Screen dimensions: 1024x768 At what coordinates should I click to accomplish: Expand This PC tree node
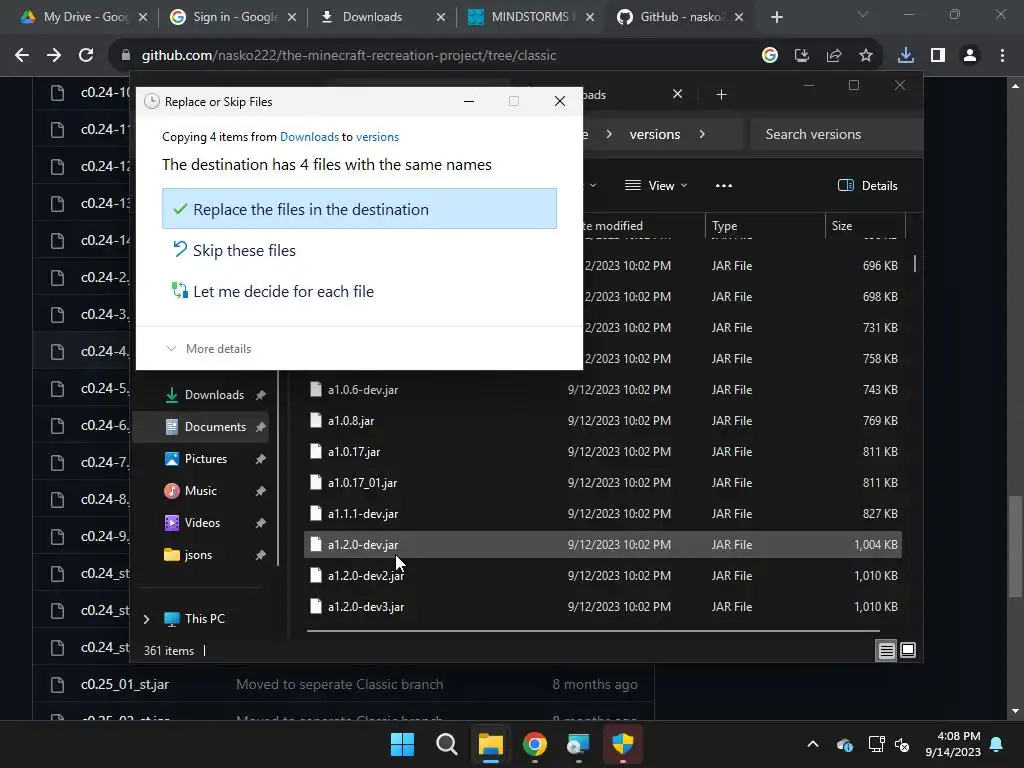pyautogui.click(x=146, y=618)
